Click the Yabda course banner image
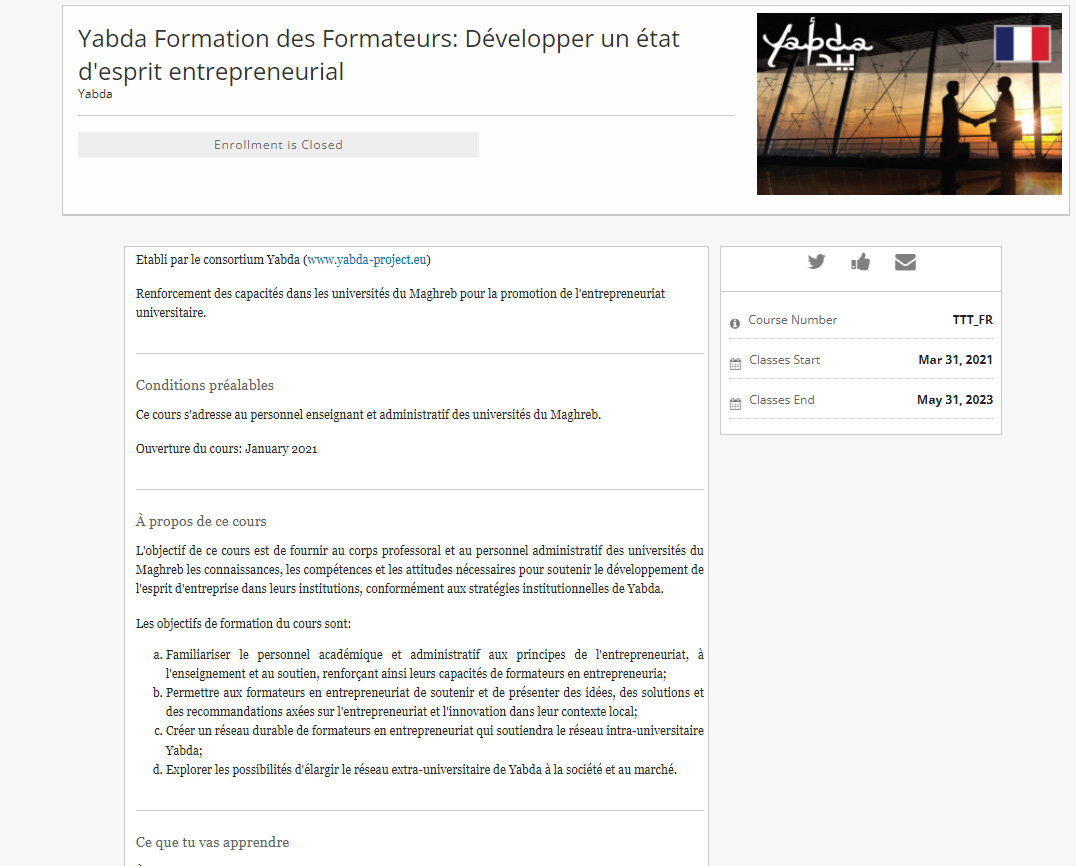Image resolution: width=1076 pixels, height=866 pixels. click(x=909, y=104)
